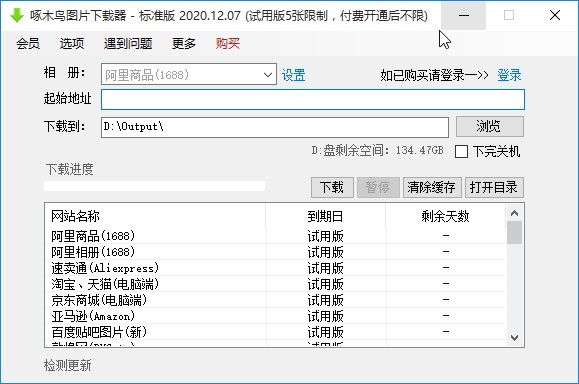Open the 选项 menu
Screen dimensions: 579x384
point(72,44)
